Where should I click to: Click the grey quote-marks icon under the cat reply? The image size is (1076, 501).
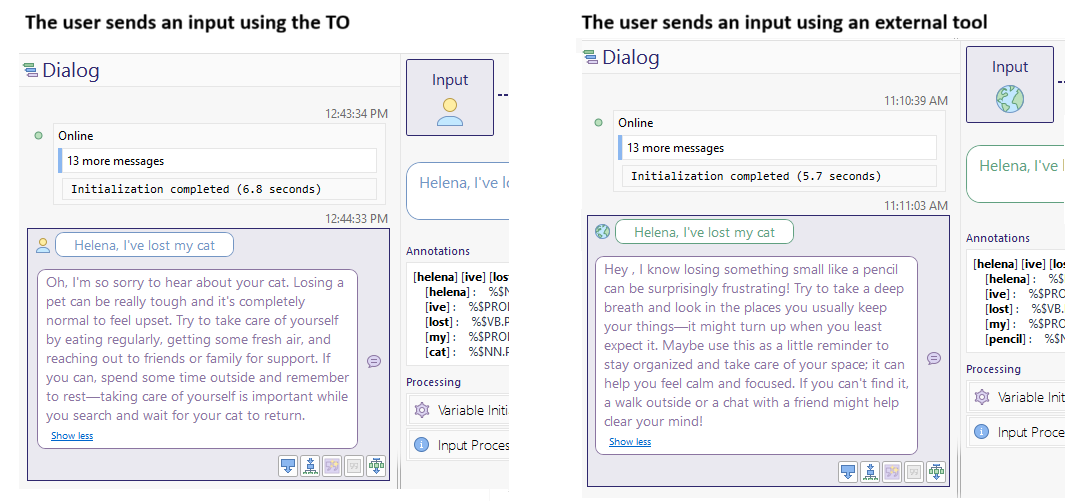[354, 466]
